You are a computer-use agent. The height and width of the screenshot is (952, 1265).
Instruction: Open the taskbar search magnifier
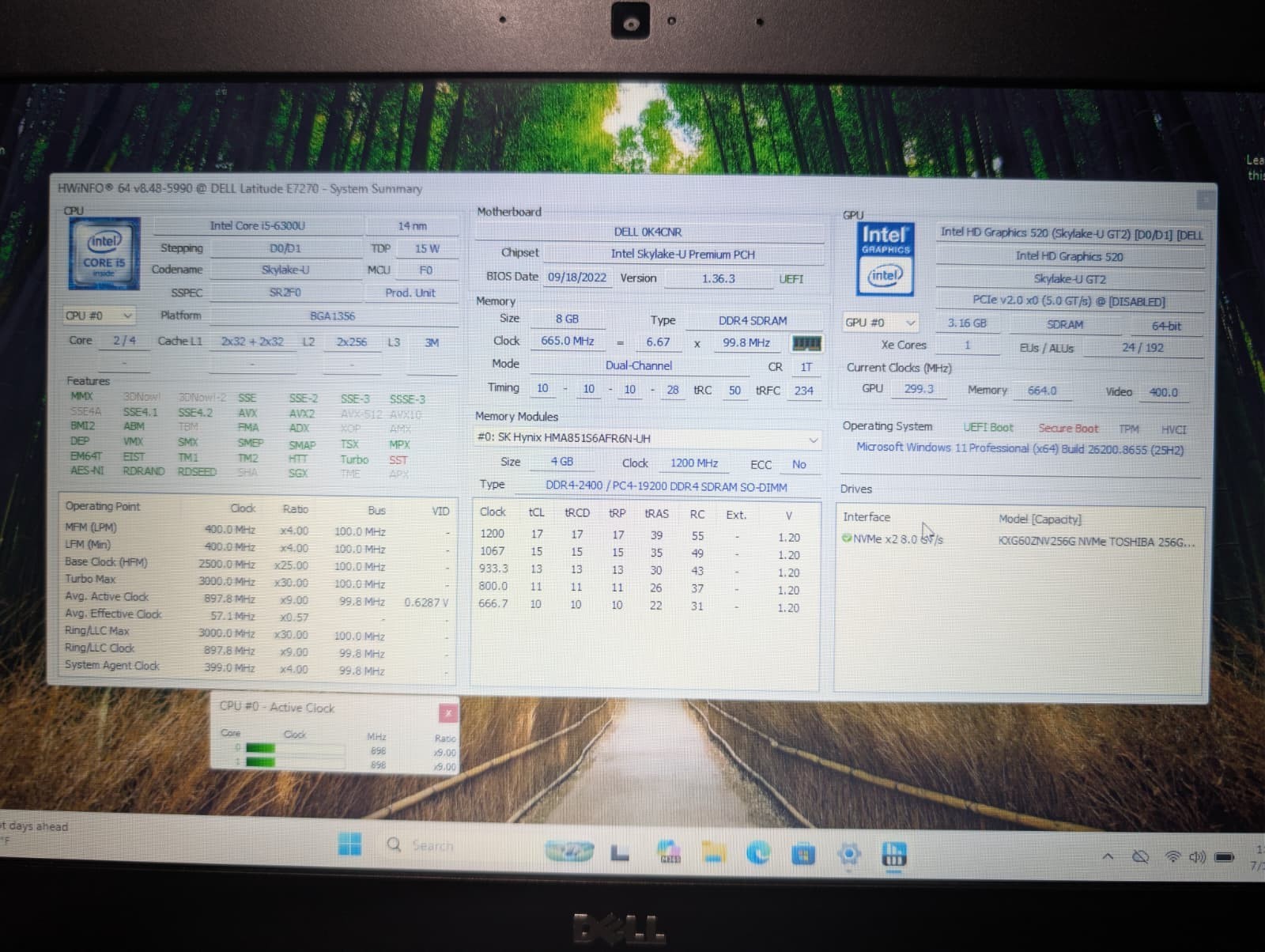[x=394, y=844]
